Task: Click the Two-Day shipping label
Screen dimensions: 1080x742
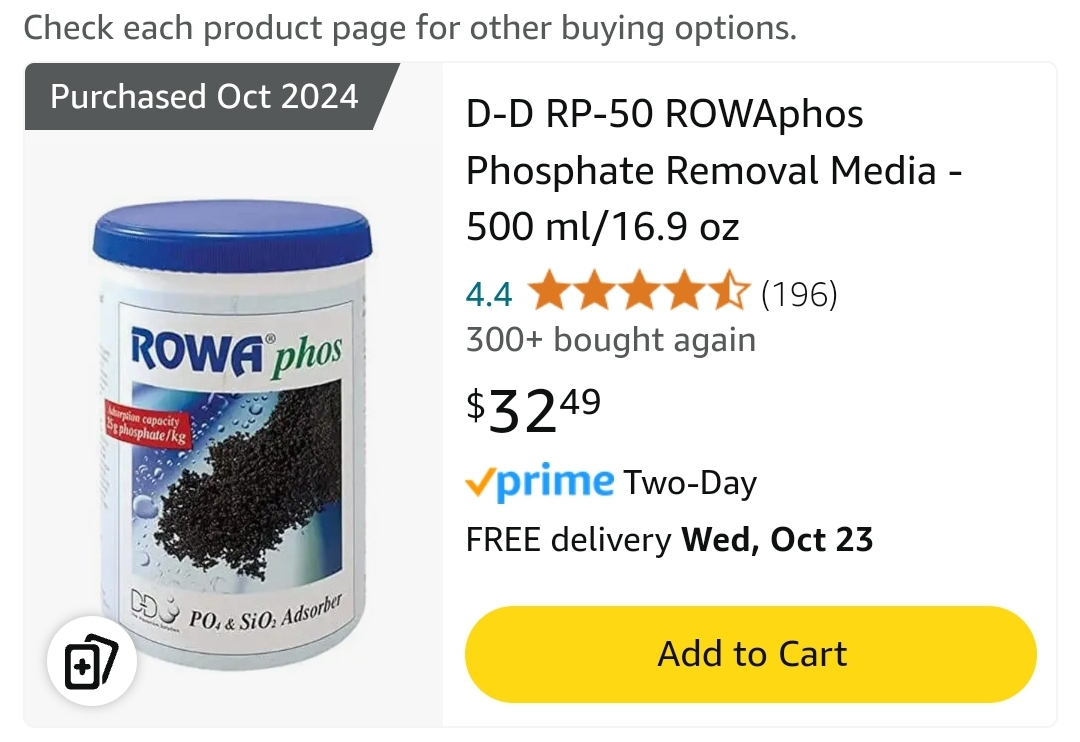Action: (689, 483)
